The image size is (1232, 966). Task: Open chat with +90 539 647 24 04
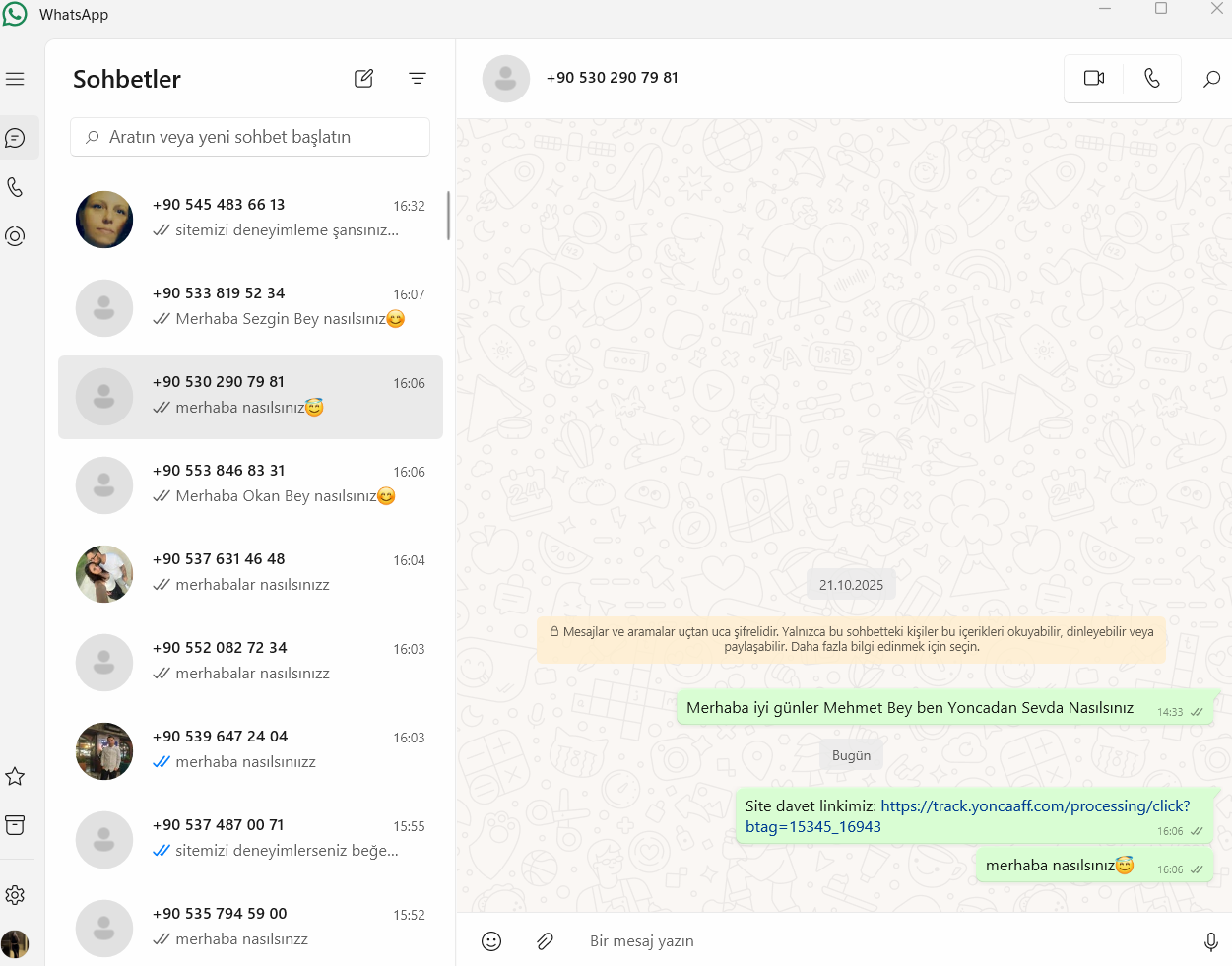click(x=250, y=751)
